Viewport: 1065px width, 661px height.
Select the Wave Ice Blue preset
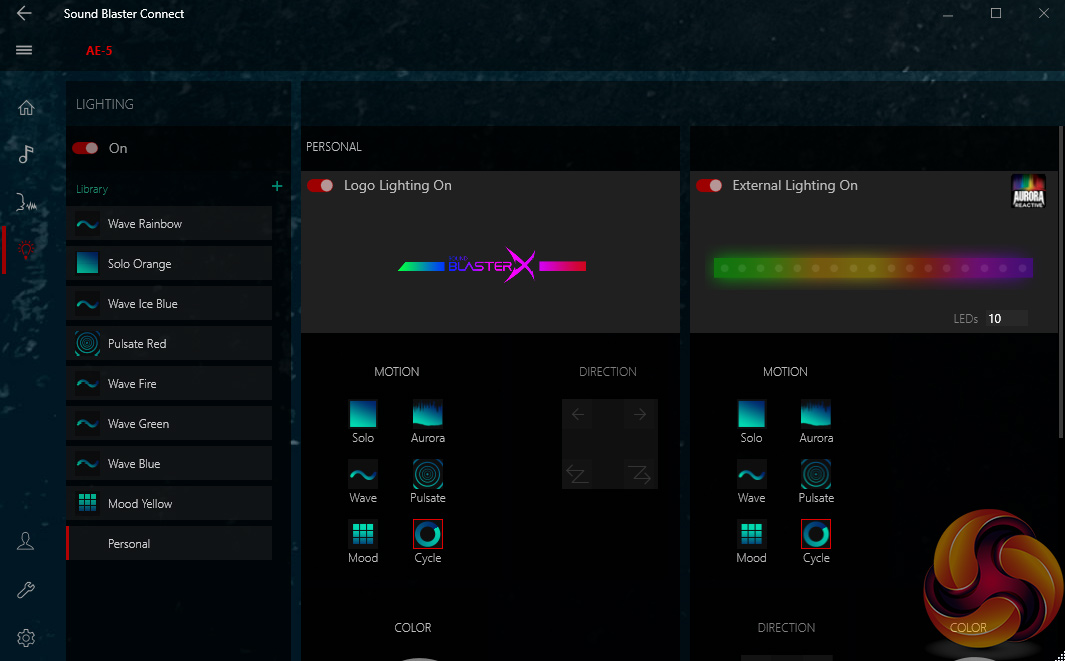pos(169,304)
